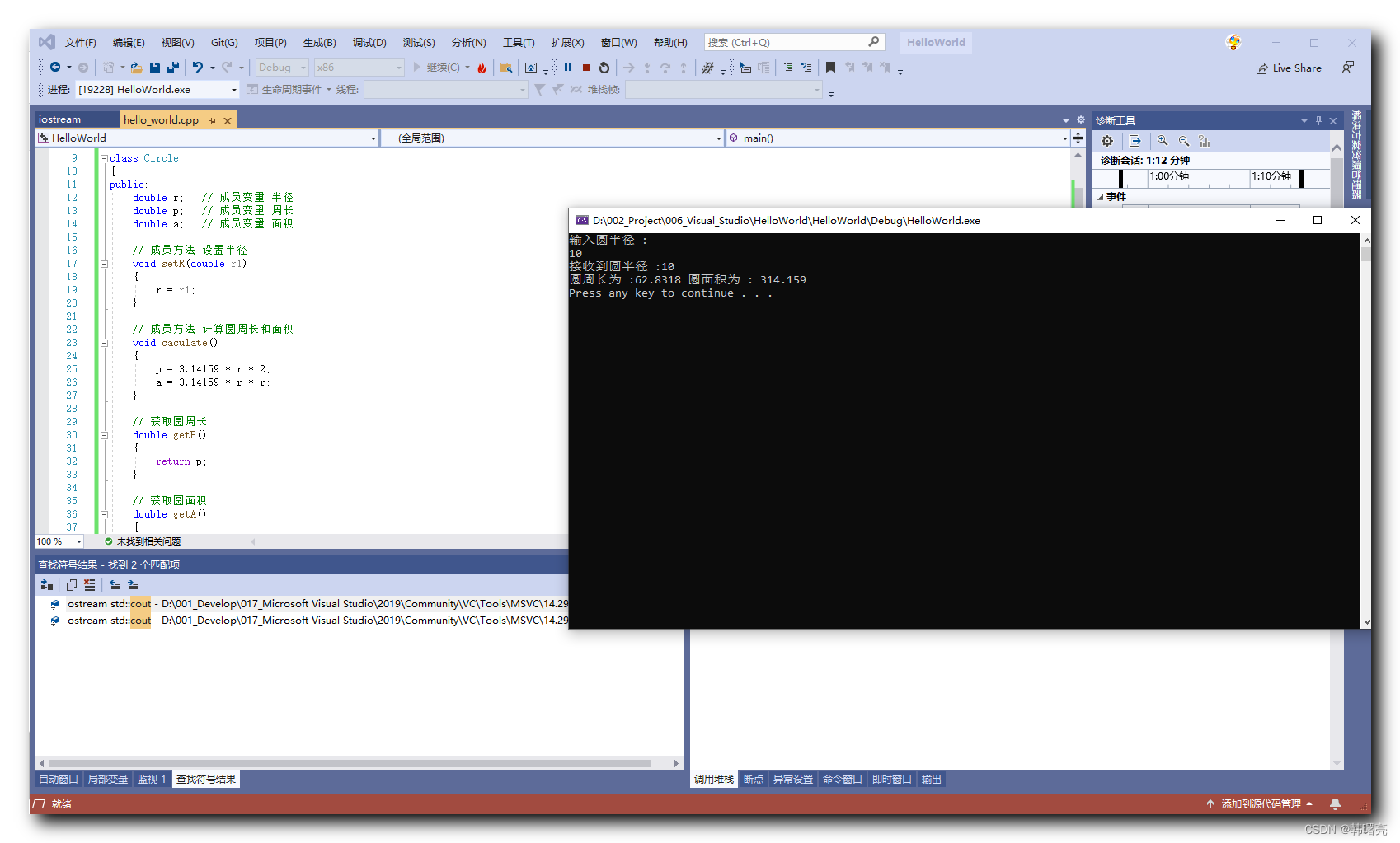Click the diagnostic tools export icon
This screenshot has height=843, width=1400.
pos(1135,141)
